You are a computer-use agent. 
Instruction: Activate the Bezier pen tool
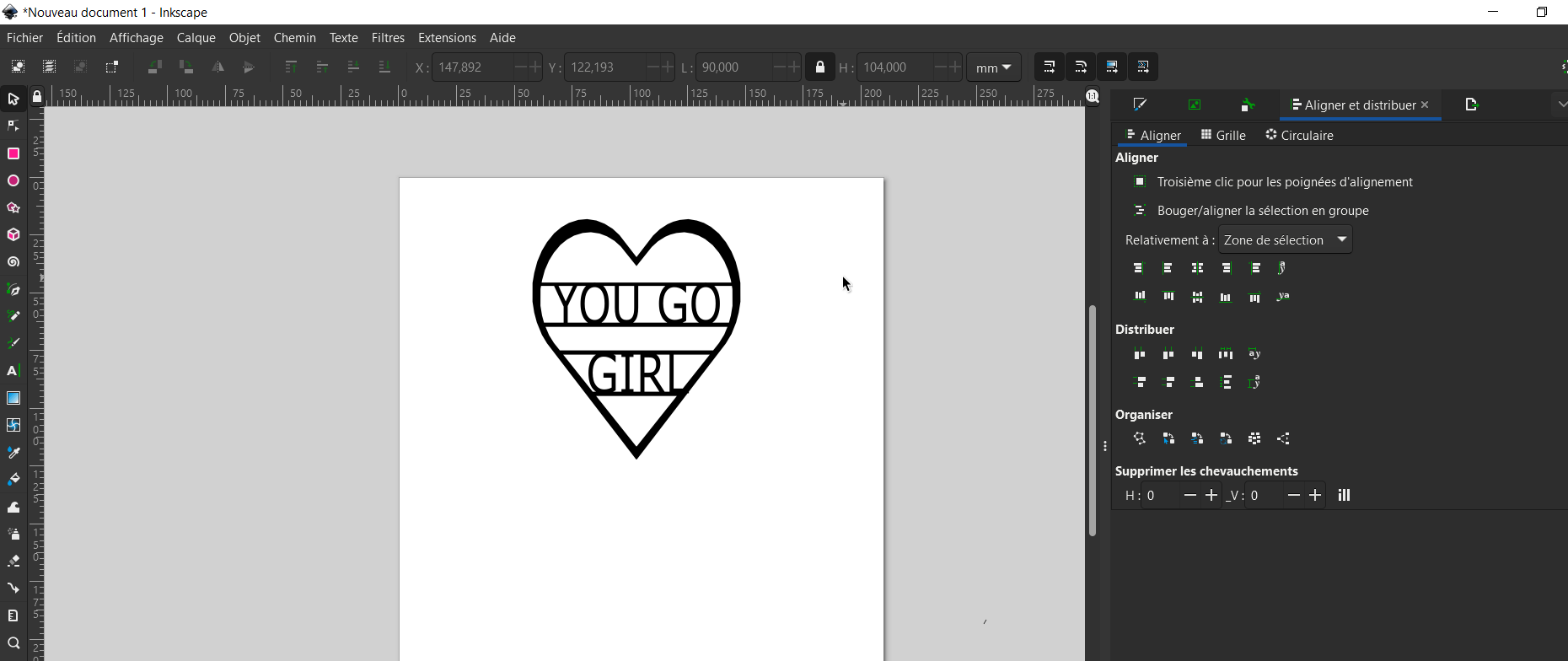pos(13,289)
